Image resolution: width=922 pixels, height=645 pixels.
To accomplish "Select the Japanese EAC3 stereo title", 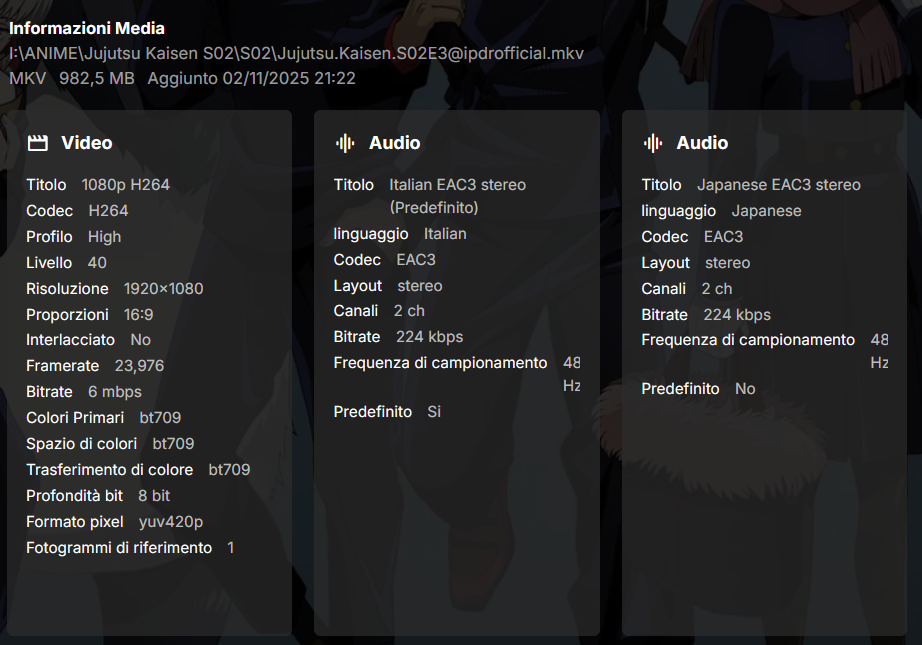I will click(x=778, y=185).
